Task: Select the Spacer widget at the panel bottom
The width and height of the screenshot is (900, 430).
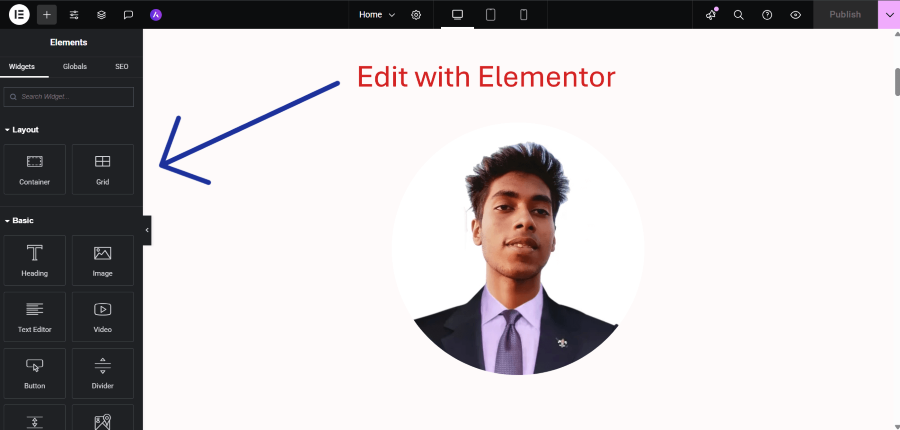Action: click(x=34, y=417)
